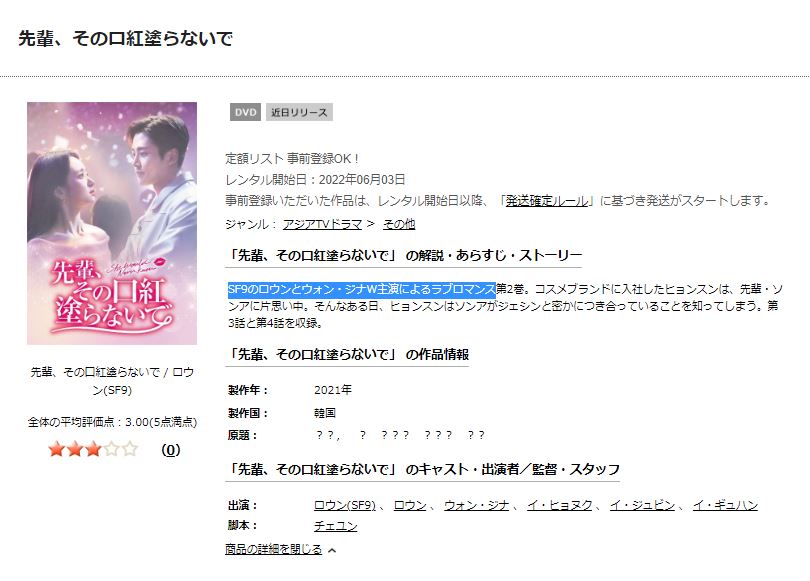Open cast member ウォン・ジナ link

click(476, 505)
